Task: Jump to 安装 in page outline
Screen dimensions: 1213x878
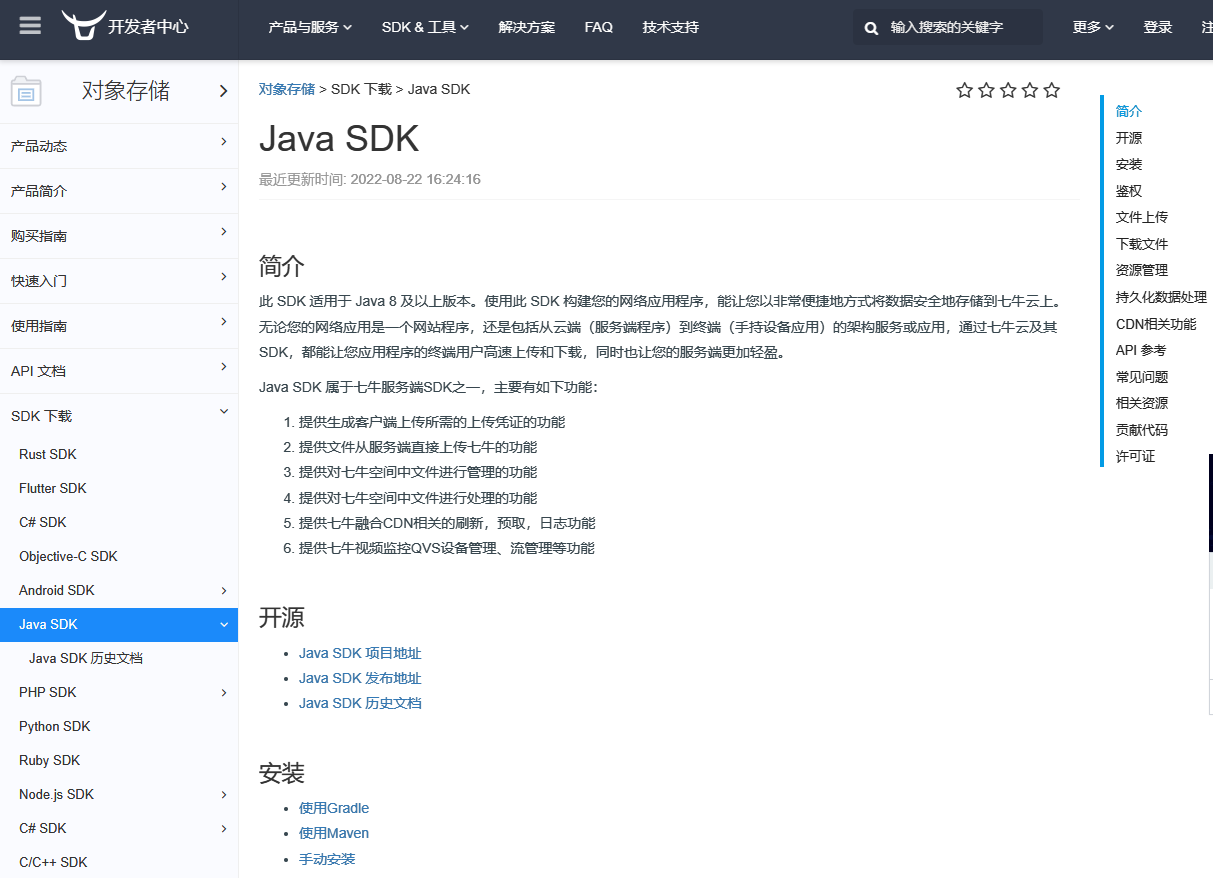Action: click(1129, 164)
